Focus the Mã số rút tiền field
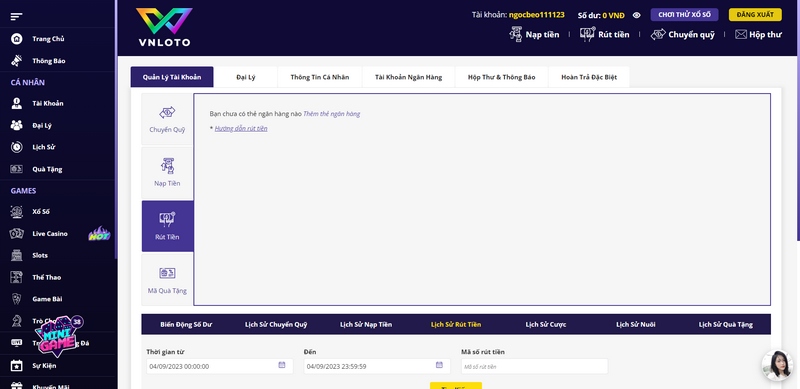Viewport: 800px width, 389px height. (x=534, y=366)
